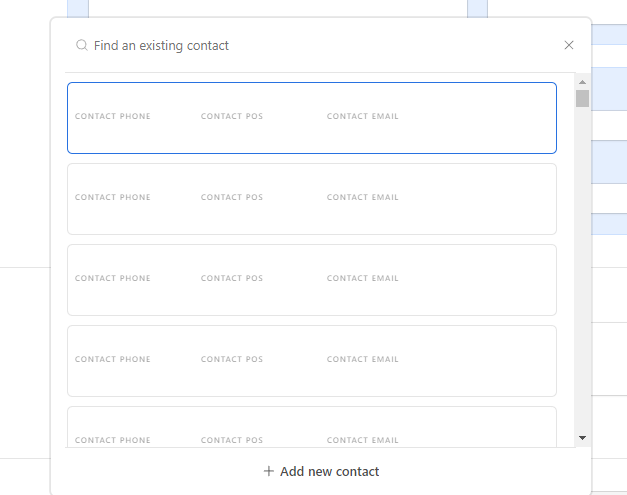Select the second contact card in list
Screen dimensions: 627x495
coord(312,199)
